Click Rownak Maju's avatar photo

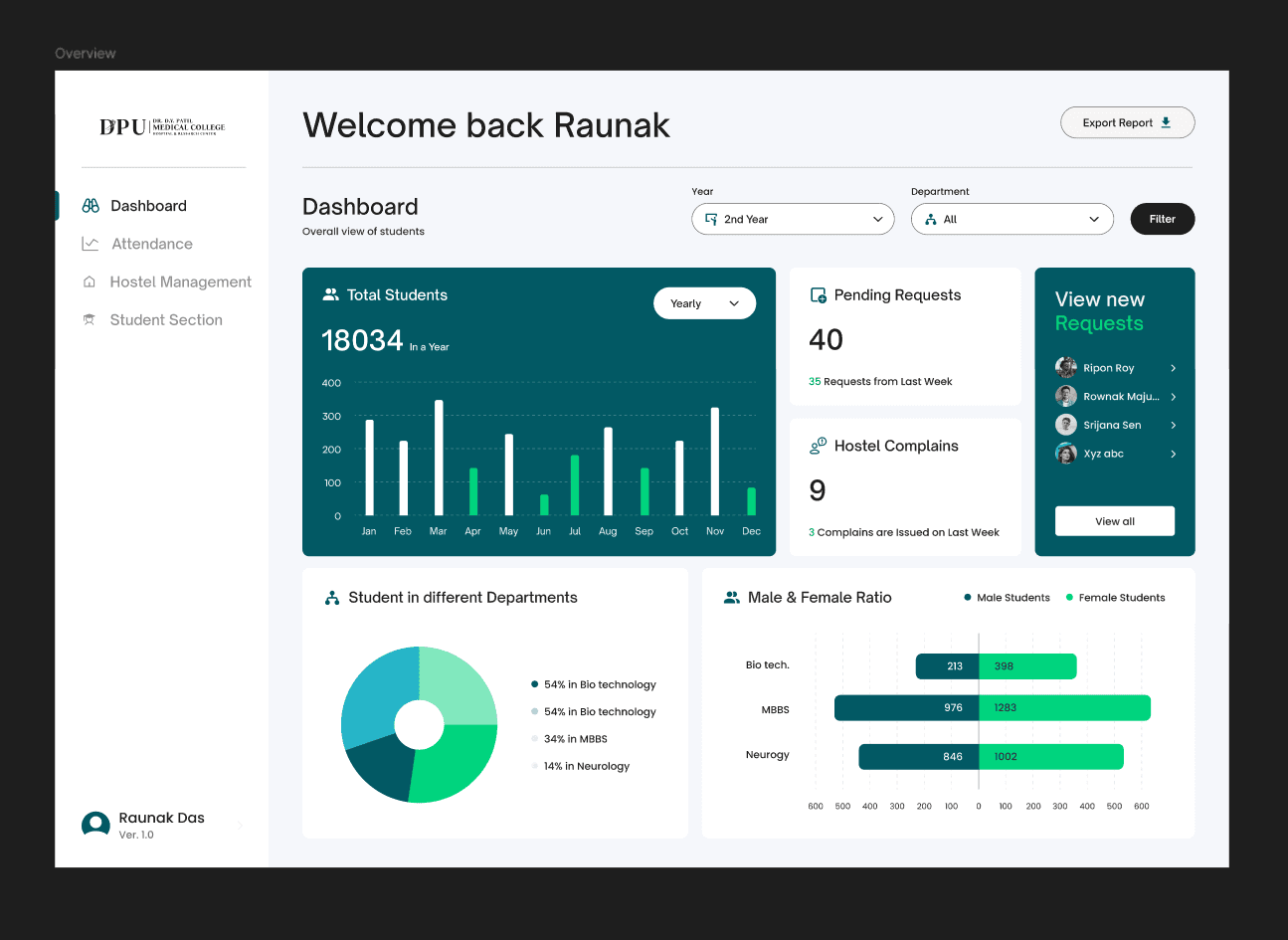(1066, 396)
